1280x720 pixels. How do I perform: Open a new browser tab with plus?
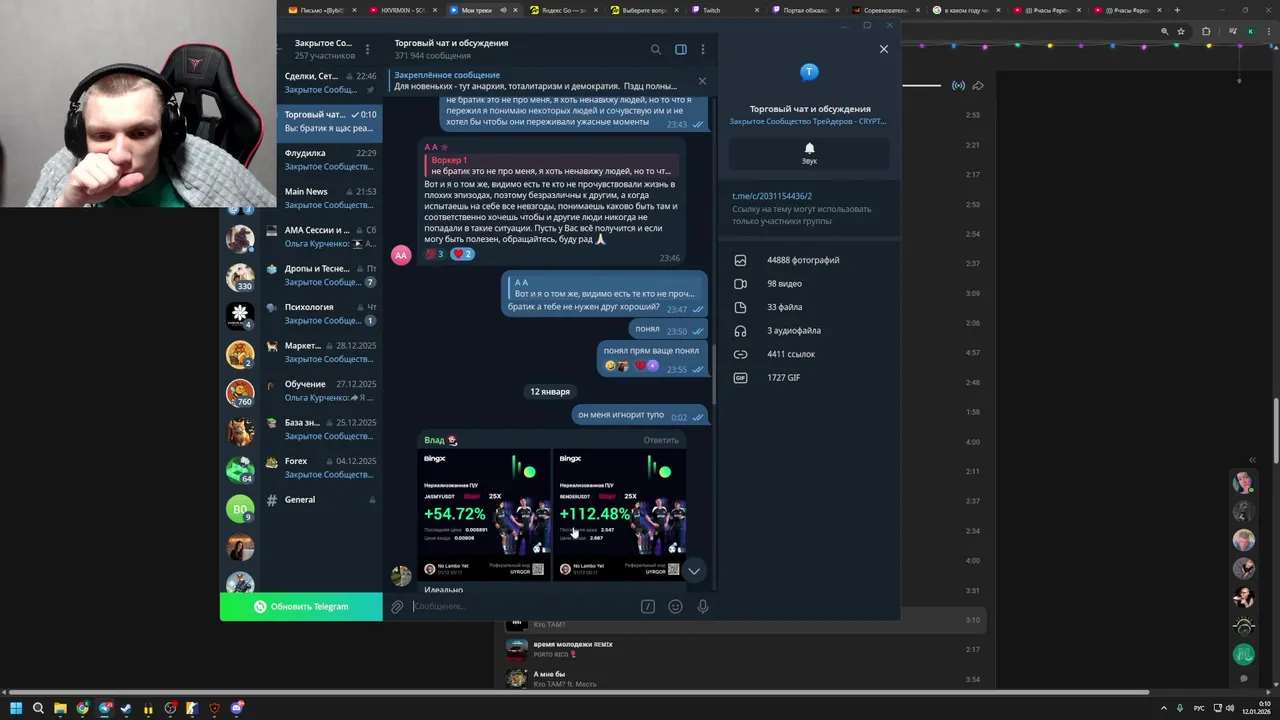tap(1177, 10)
